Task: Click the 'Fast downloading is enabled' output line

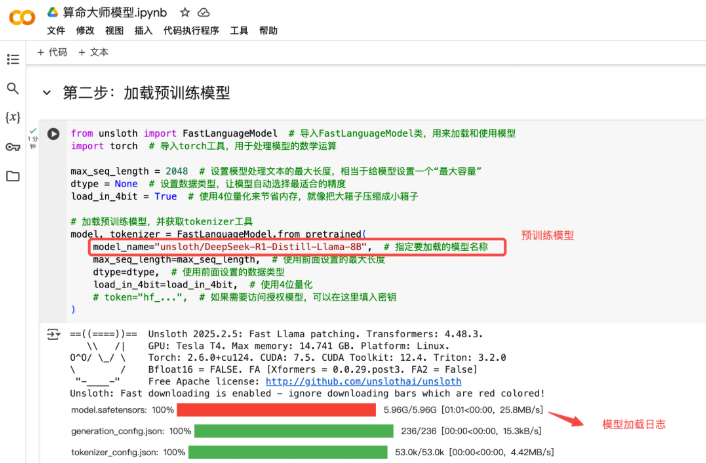Action: pos(308,394)
